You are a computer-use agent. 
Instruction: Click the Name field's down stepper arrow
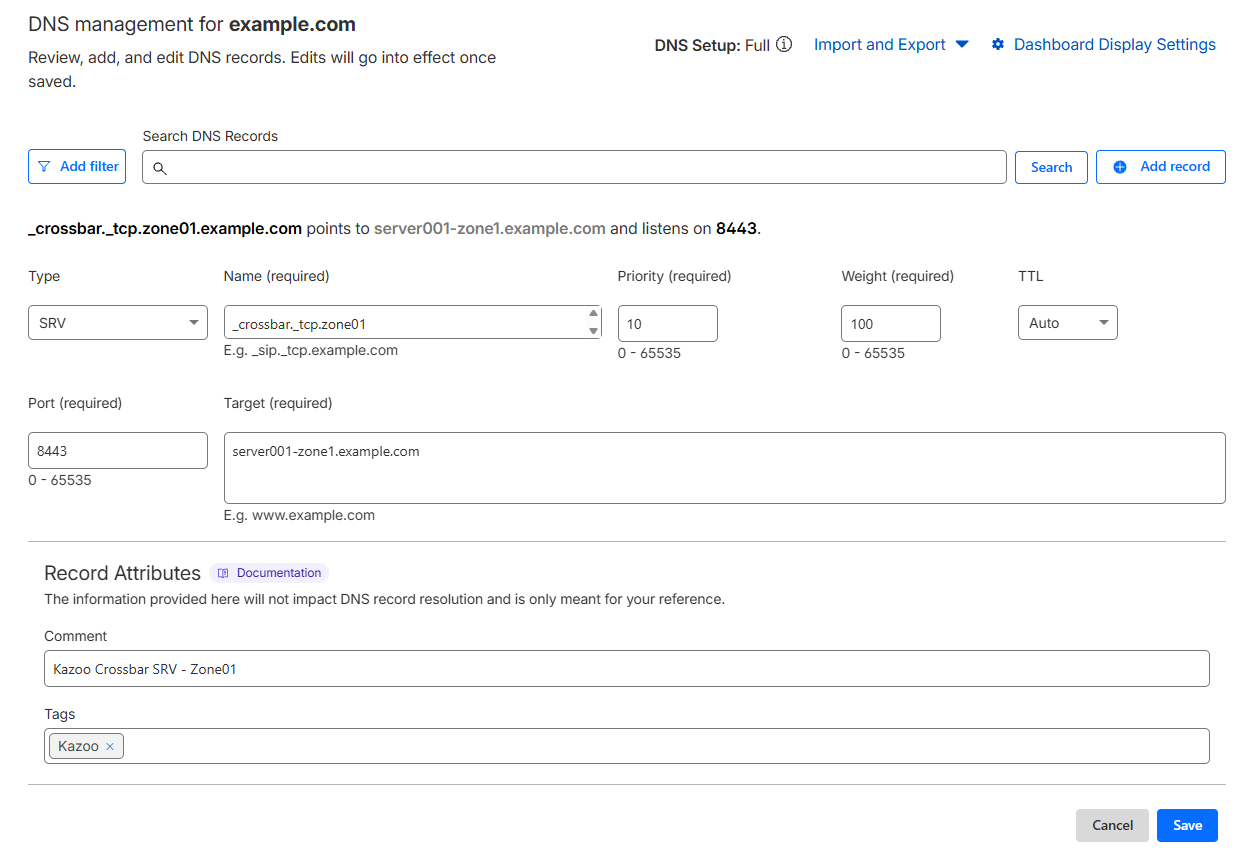pyautogui.click(x=595, y=333)
